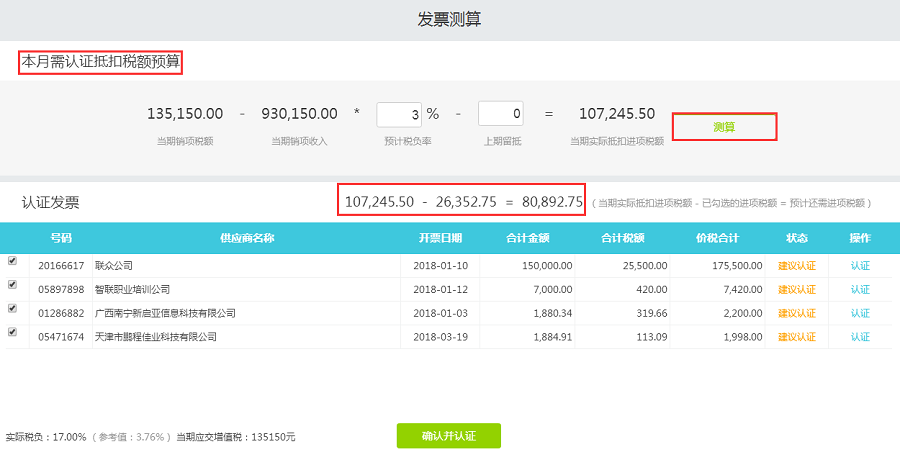Click the 确认并认证 button

pyautogui.click(x=449, y=436)
